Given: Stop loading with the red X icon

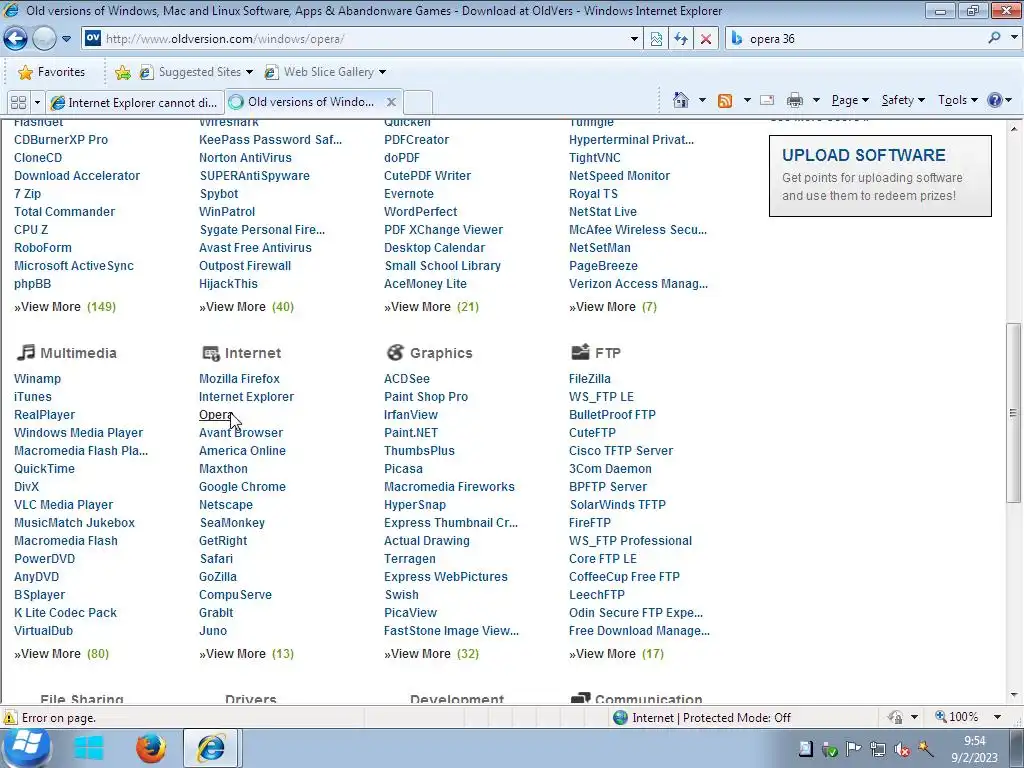Looking at the screenshot, I should 705,39.
